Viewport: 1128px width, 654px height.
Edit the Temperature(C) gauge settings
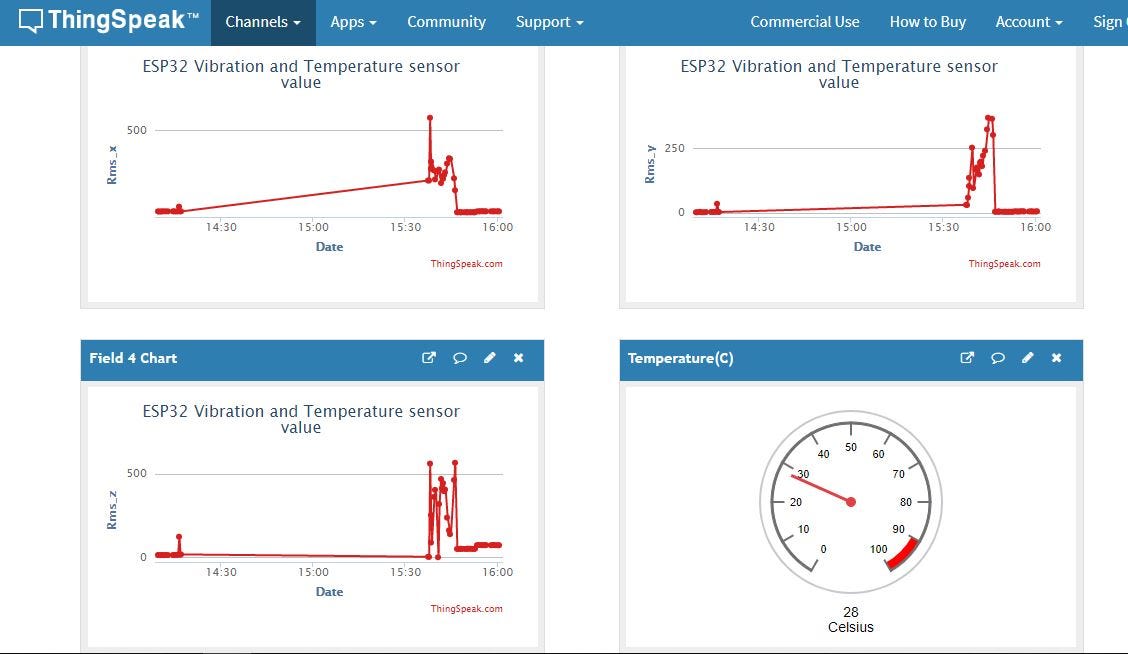point(1027,357)
